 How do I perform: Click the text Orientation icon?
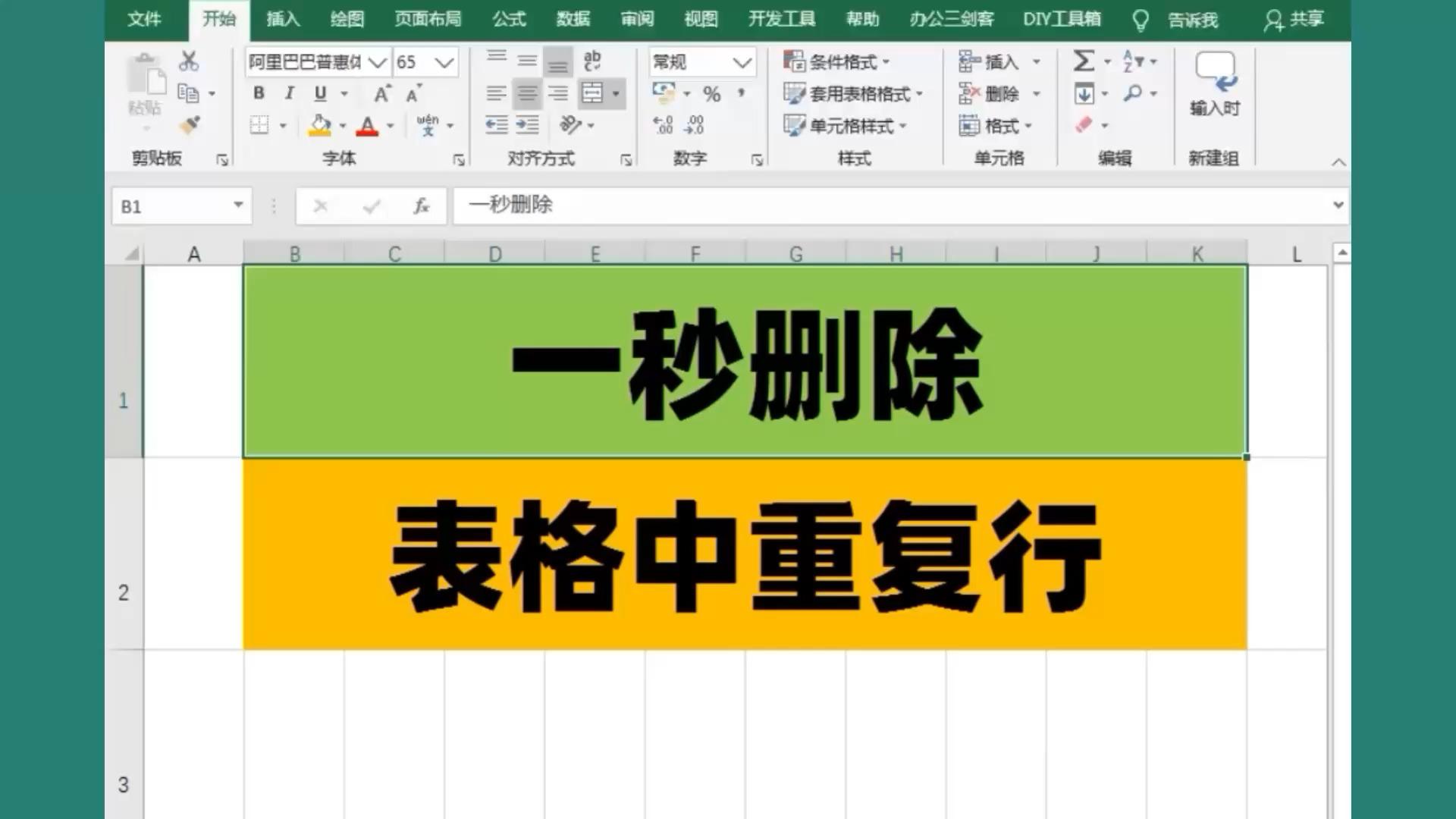pos(570,125)
